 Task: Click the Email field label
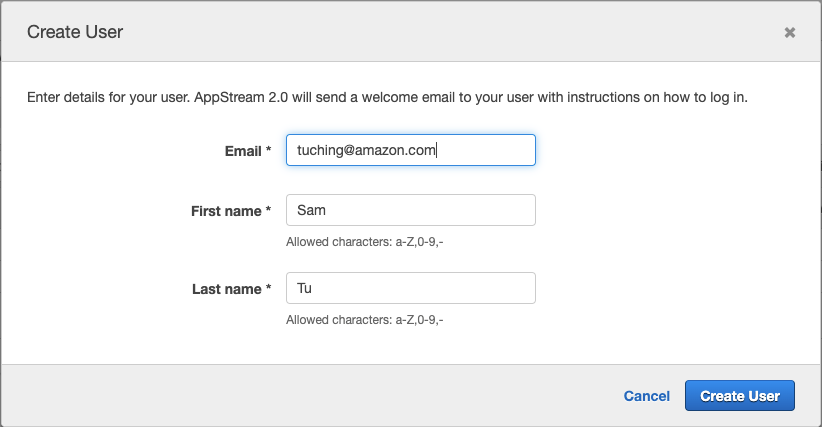pos(243,150)
